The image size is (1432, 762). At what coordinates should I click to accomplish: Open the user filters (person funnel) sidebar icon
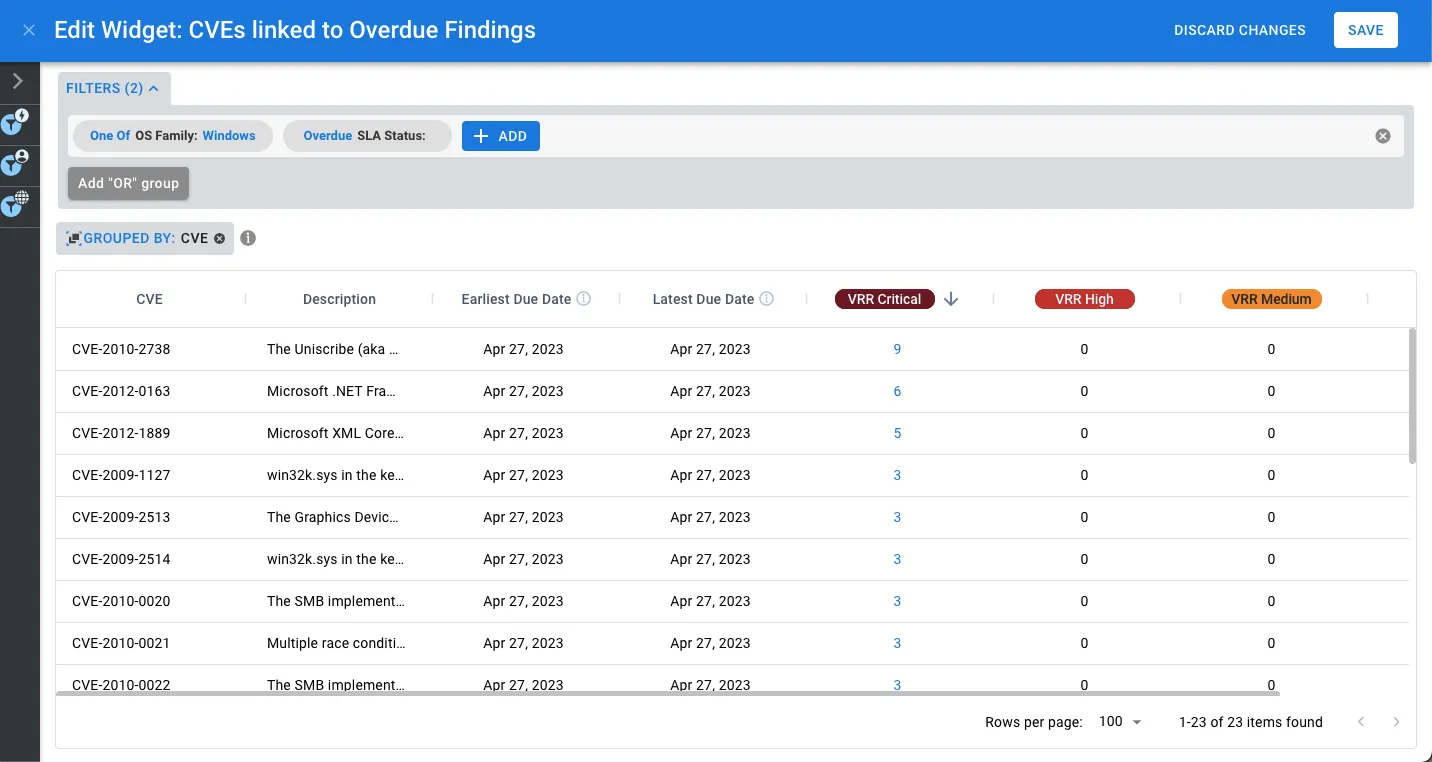pos(16,163)
